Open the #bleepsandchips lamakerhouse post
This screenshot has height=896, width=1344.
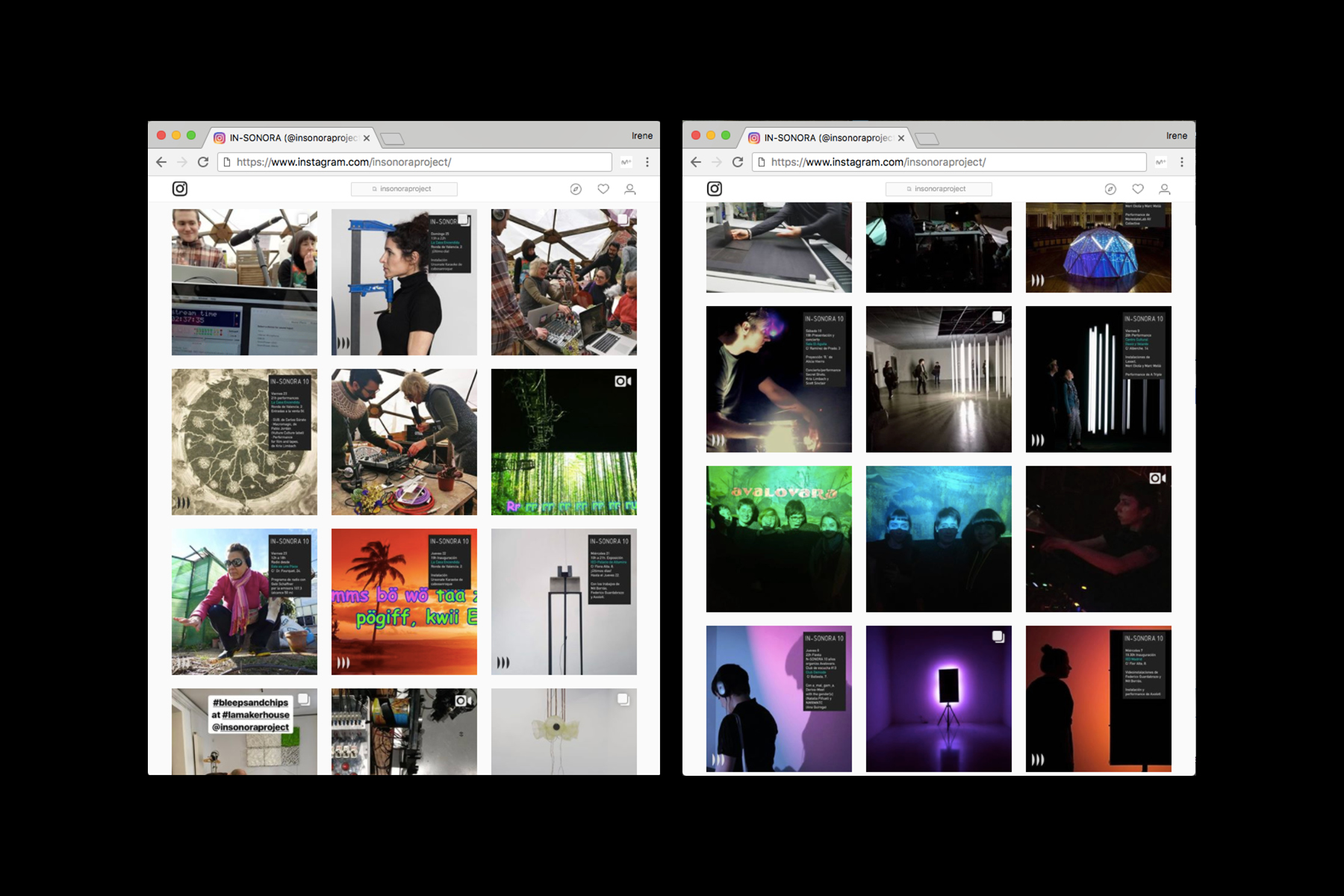(244, 731)
